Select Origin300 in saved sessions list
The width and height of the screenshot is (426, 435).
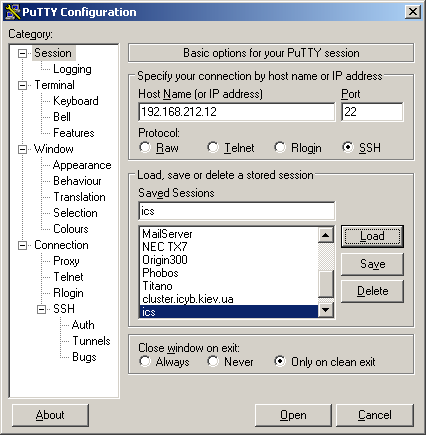click(229, 260)
